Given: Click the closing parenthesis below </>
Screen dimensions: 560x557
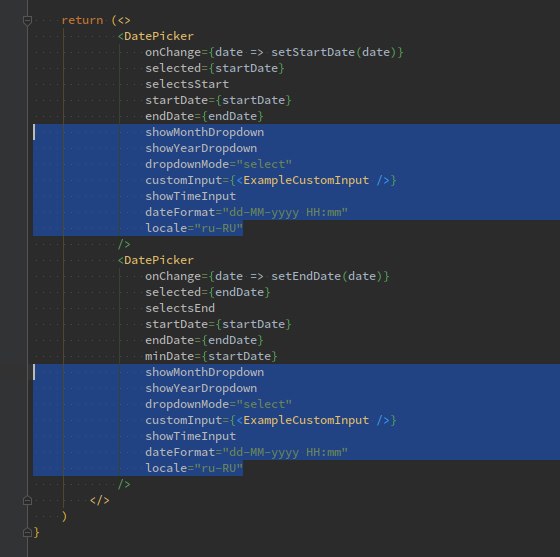Looking at the screenshot, I should [64, 516].
